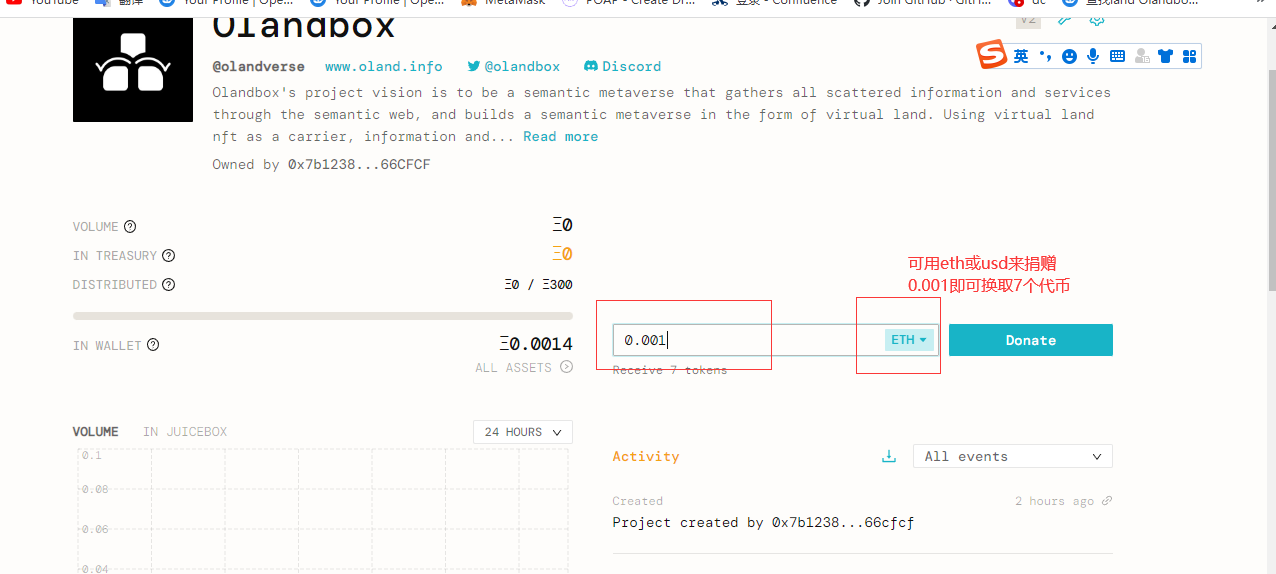Toggle Sogou Chinese/English language mode

pos(1021,57)
